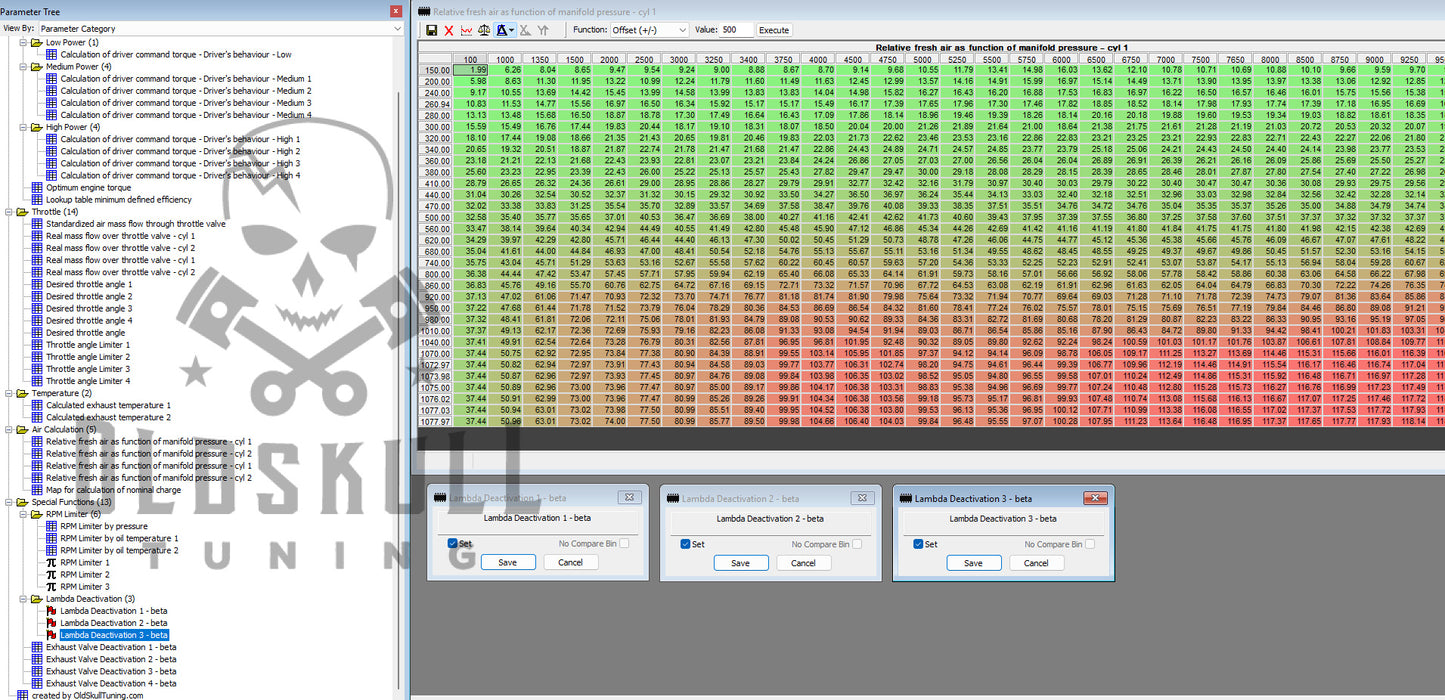Collapse the Lambda Deactivation (3) node

point(21,599)
